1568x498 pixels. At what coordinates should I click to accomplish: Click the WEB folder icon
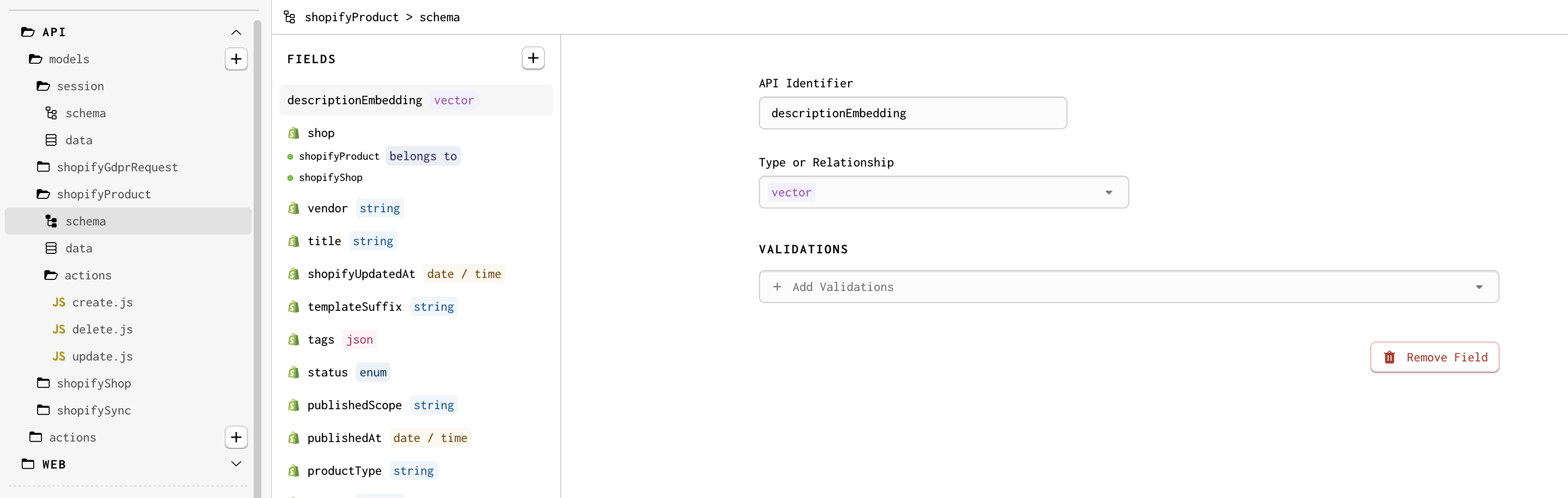coord(28,464)
